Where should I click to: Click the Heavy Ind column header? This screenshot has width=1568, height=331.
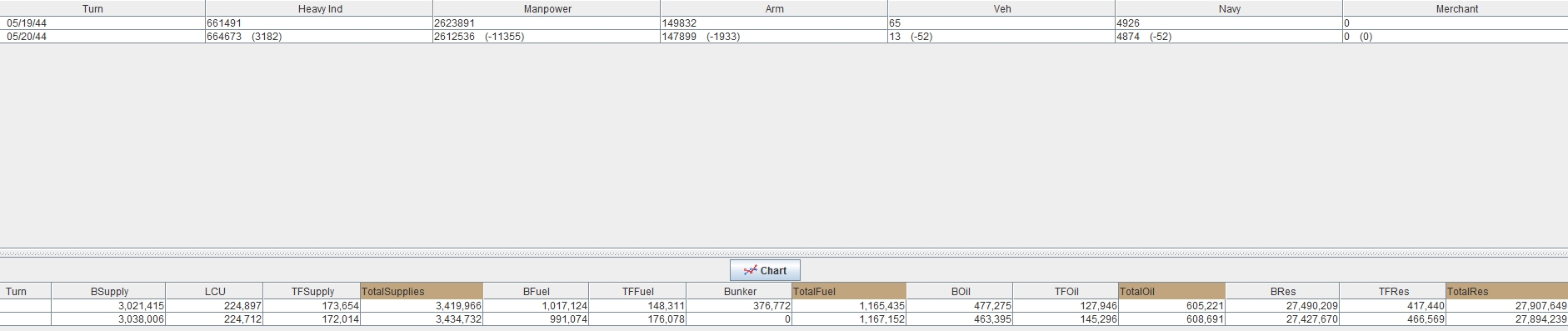point(320,8)
